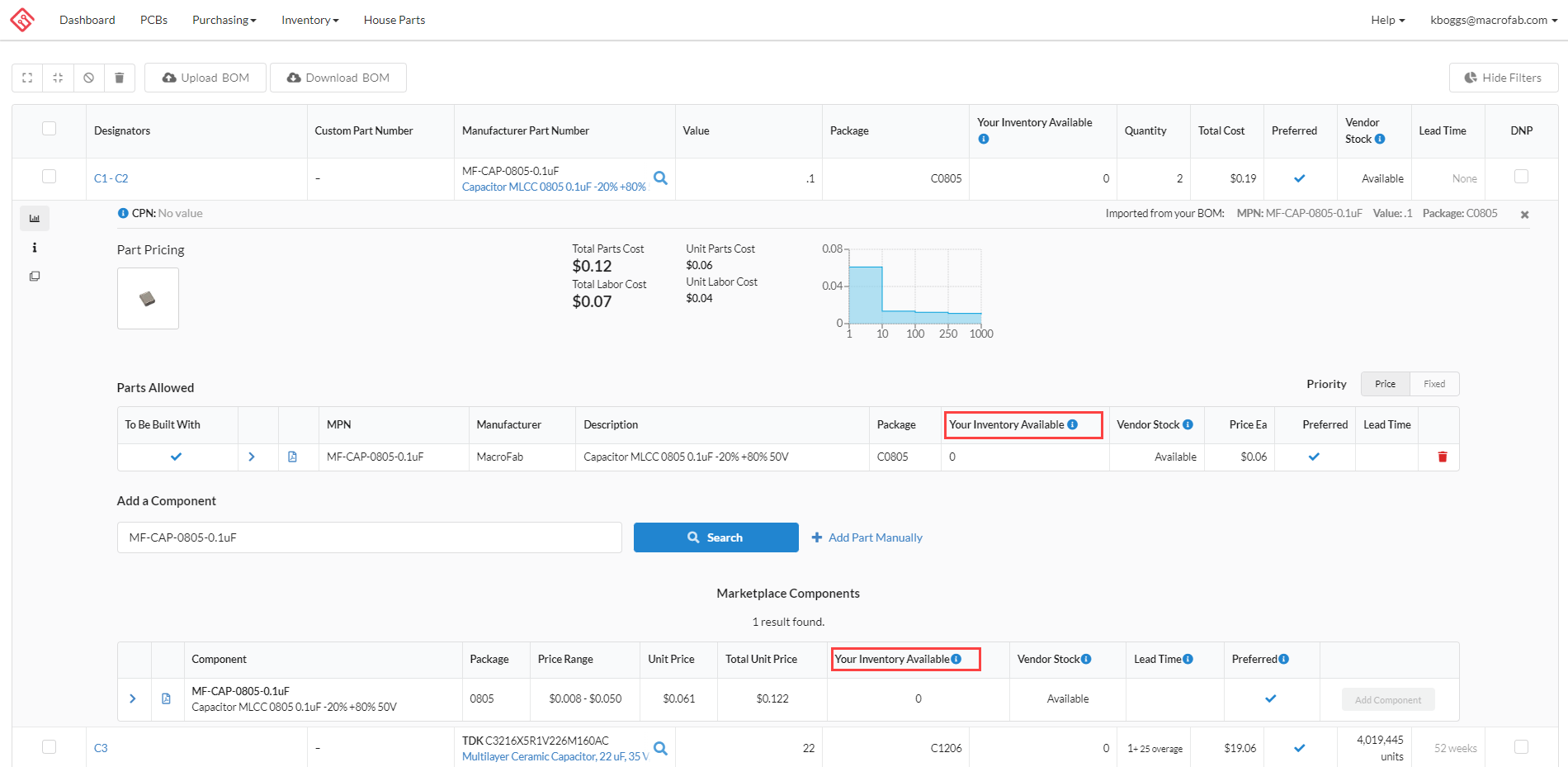Delete MF-CAP-0805-0.1uF from Parts Allowed
Viewport: 1568px width, 767px height.
[1443, 457]
